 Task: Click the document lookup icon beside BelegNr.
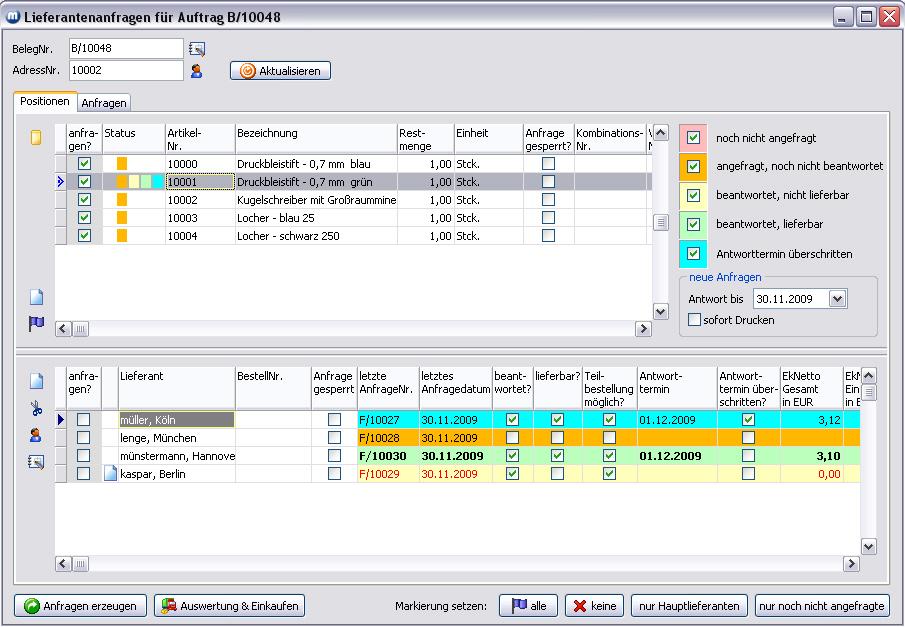[x=196, y=48]
